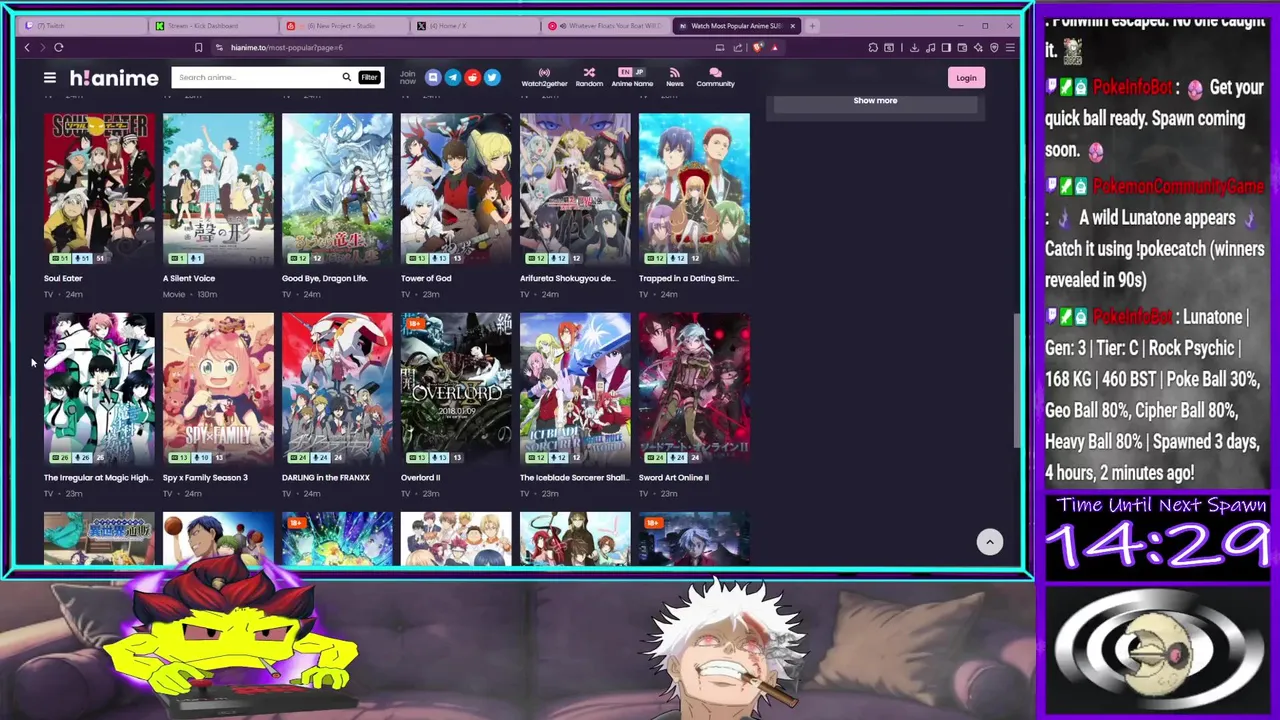Switch to the Twitch tab
The height and width of the screenshot is (720, 1280).
[80, 26]
